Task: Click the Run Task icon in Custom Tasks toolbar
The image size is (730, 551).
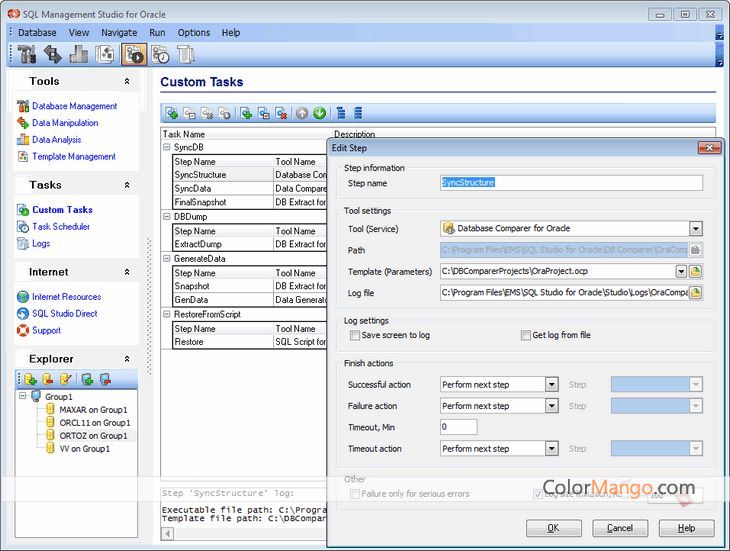Action: click(225, 113)
